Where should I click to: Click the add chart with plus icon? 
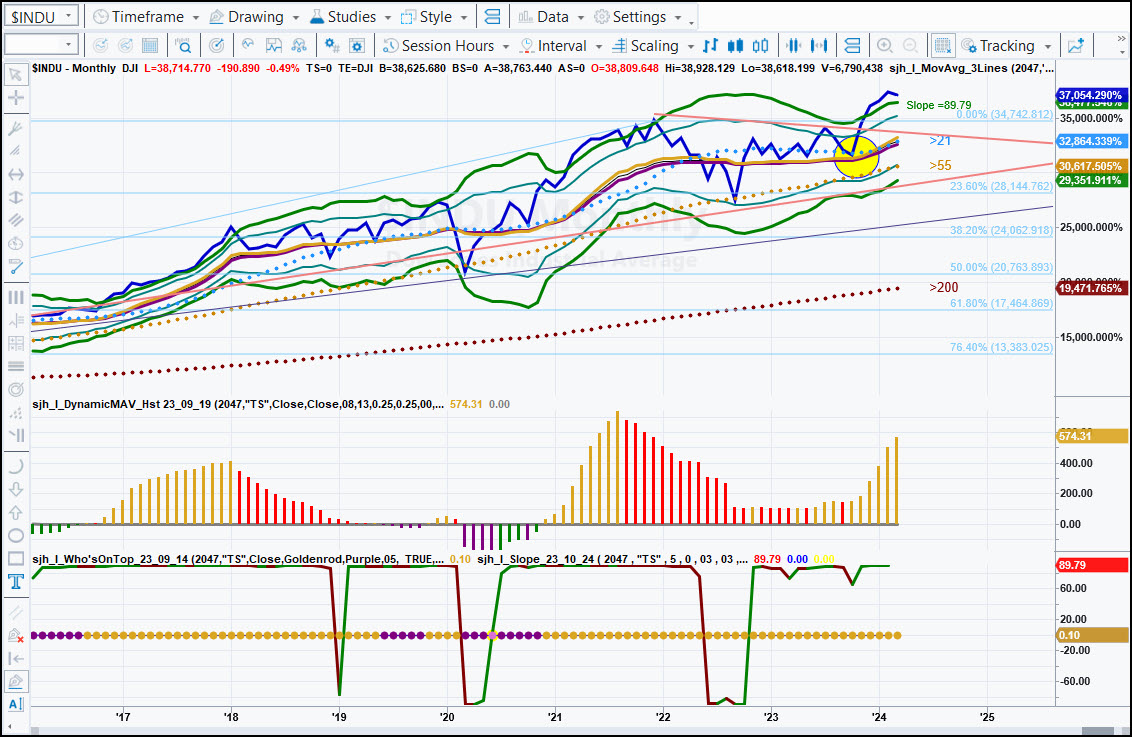tap(1076, 45)
